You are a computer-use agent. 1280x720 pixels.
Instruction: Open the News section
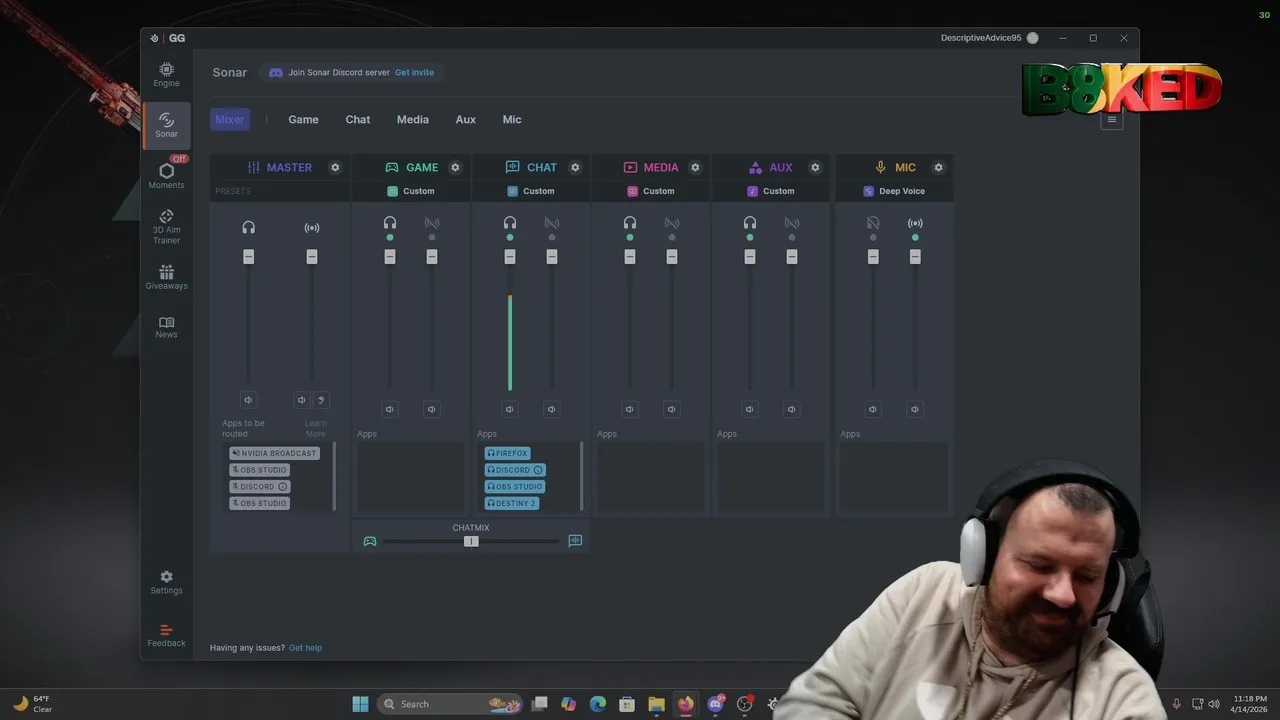pyautogui.click(x=166, y=327)
